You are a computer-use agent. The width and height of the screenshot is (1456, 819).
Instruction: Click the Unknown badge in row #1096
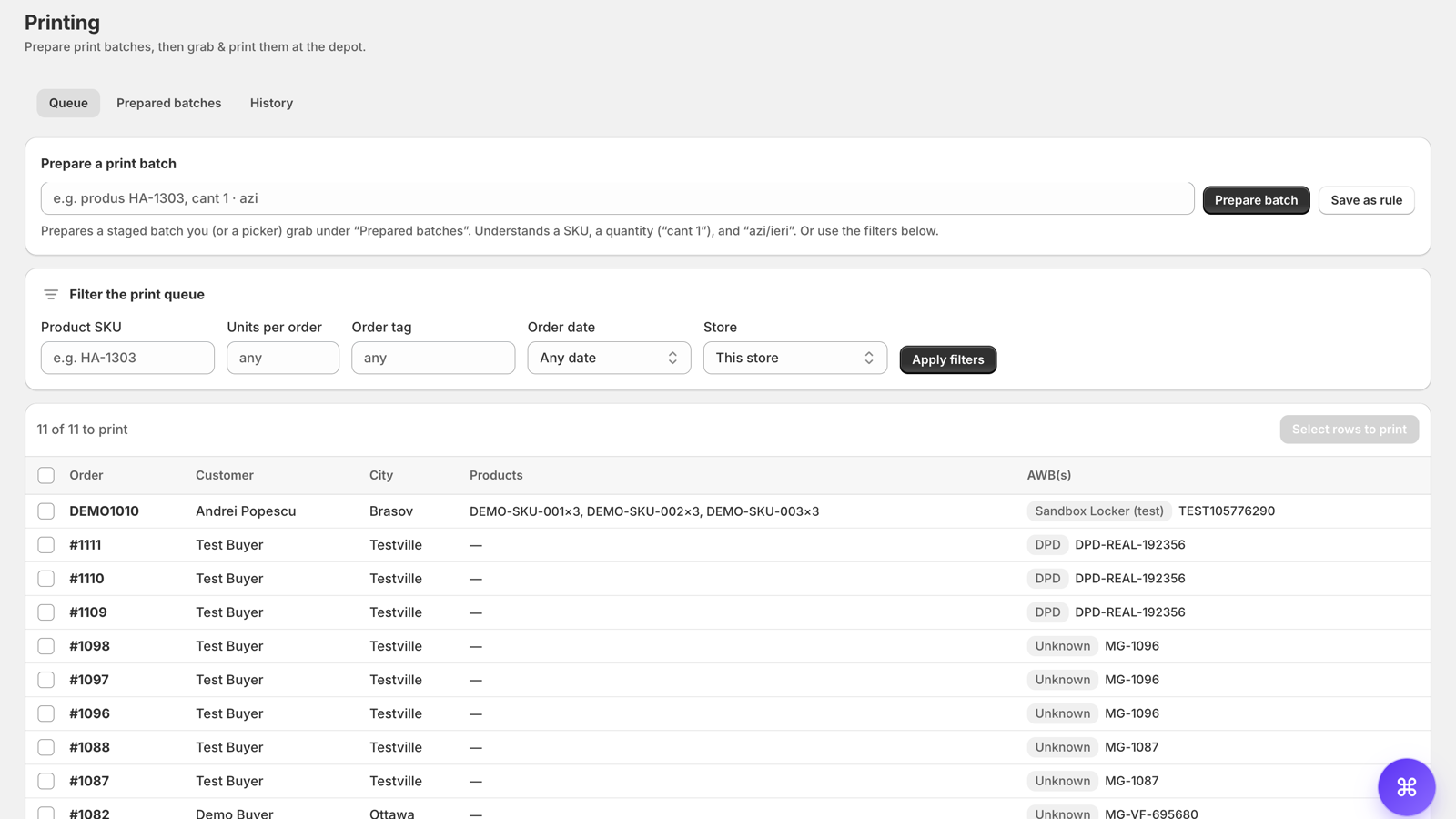(1062, 713)
